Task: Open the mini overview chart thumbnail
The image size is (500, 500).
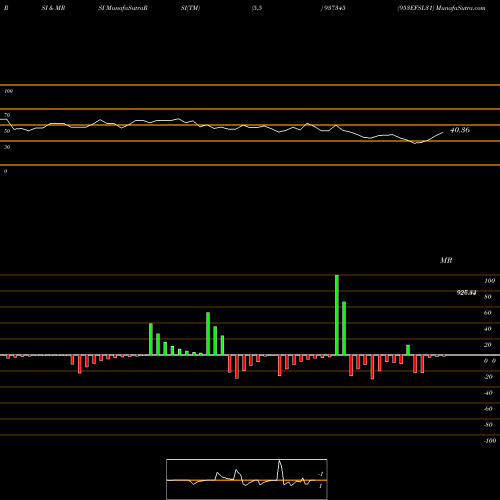Action: click(247, 479)
